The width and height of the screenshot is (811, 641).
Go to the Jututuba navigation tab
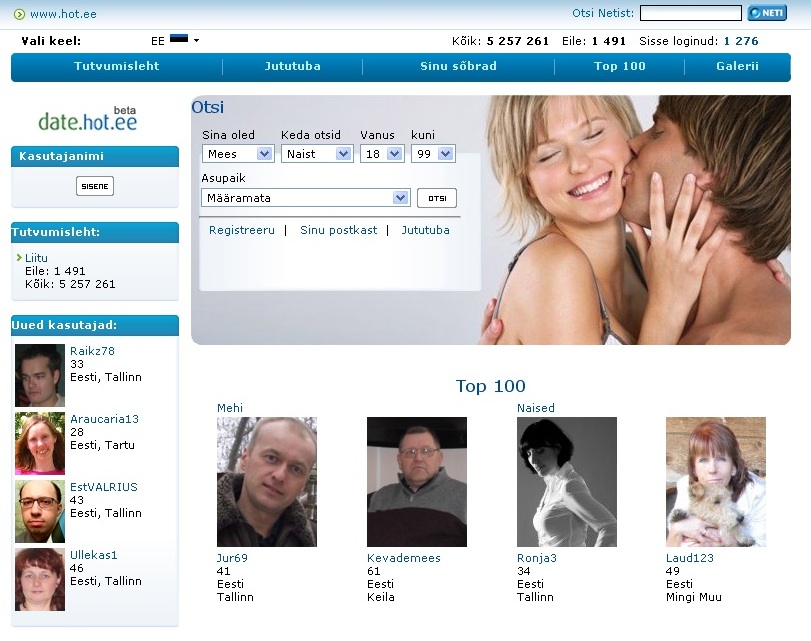292,67
